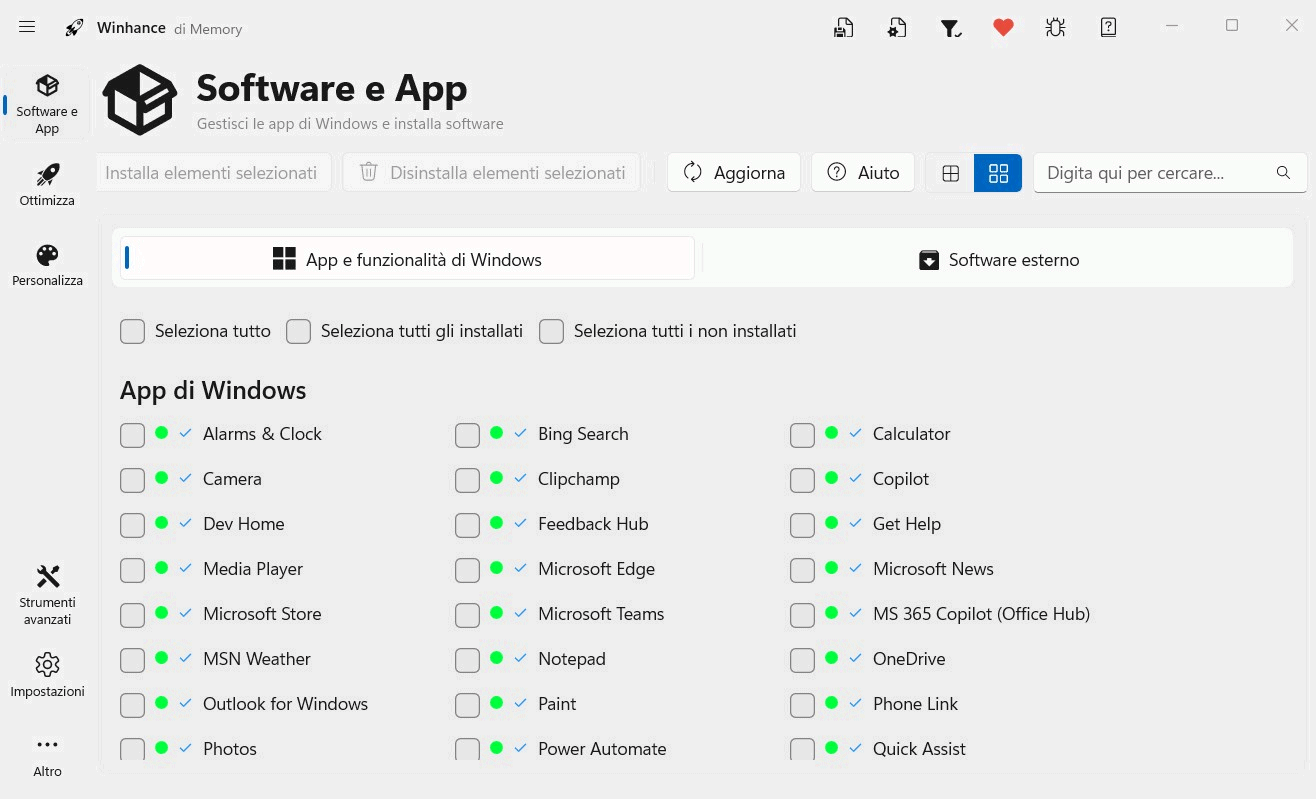Screen dimensions: 1316x799
Task: Import a configuration file
Action: pos(896,27)
